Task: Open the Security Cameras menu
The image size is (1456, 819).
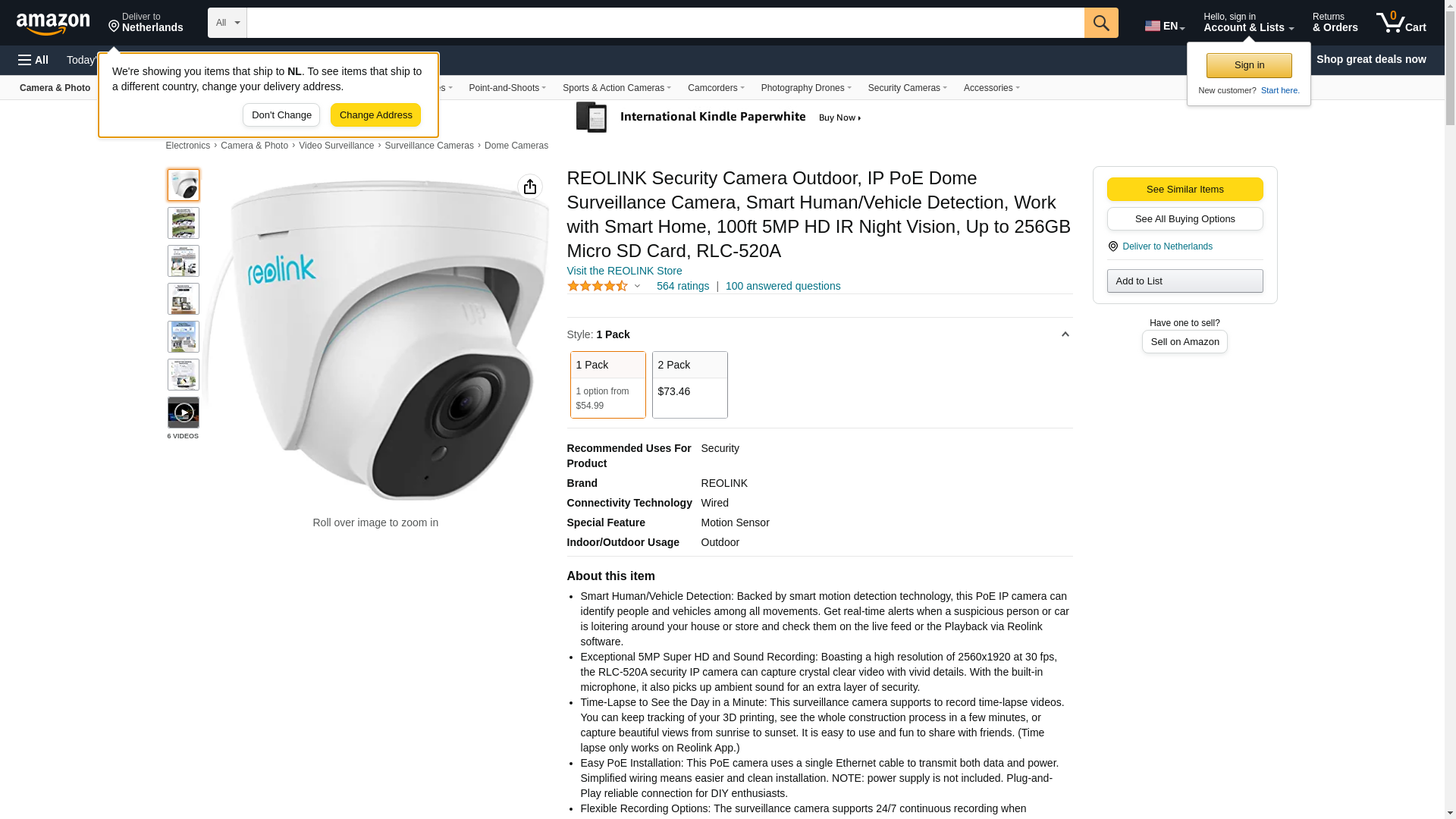Action: (907, 88)
